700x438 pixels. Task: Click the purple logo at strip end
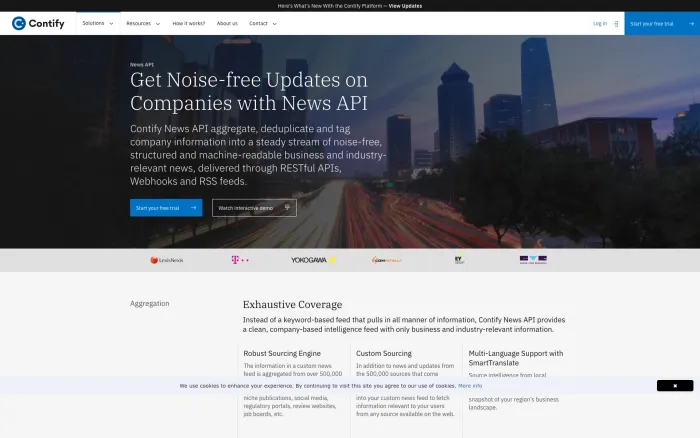click(x=533, y=260)
